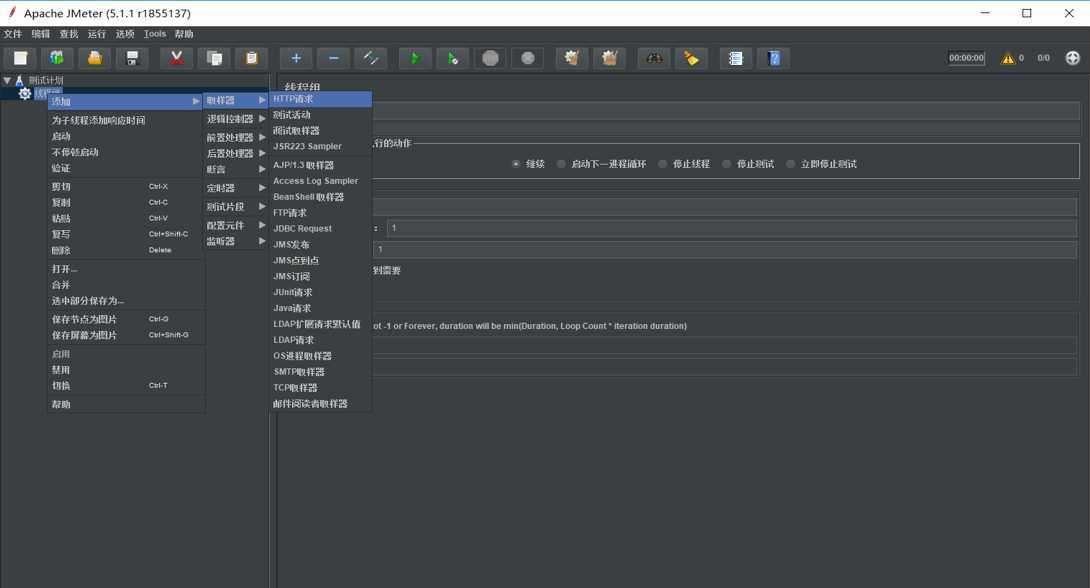The image size is (1090, 588).
Task: Click the blue minus Collapse All icon
Action: pos(334,58)
